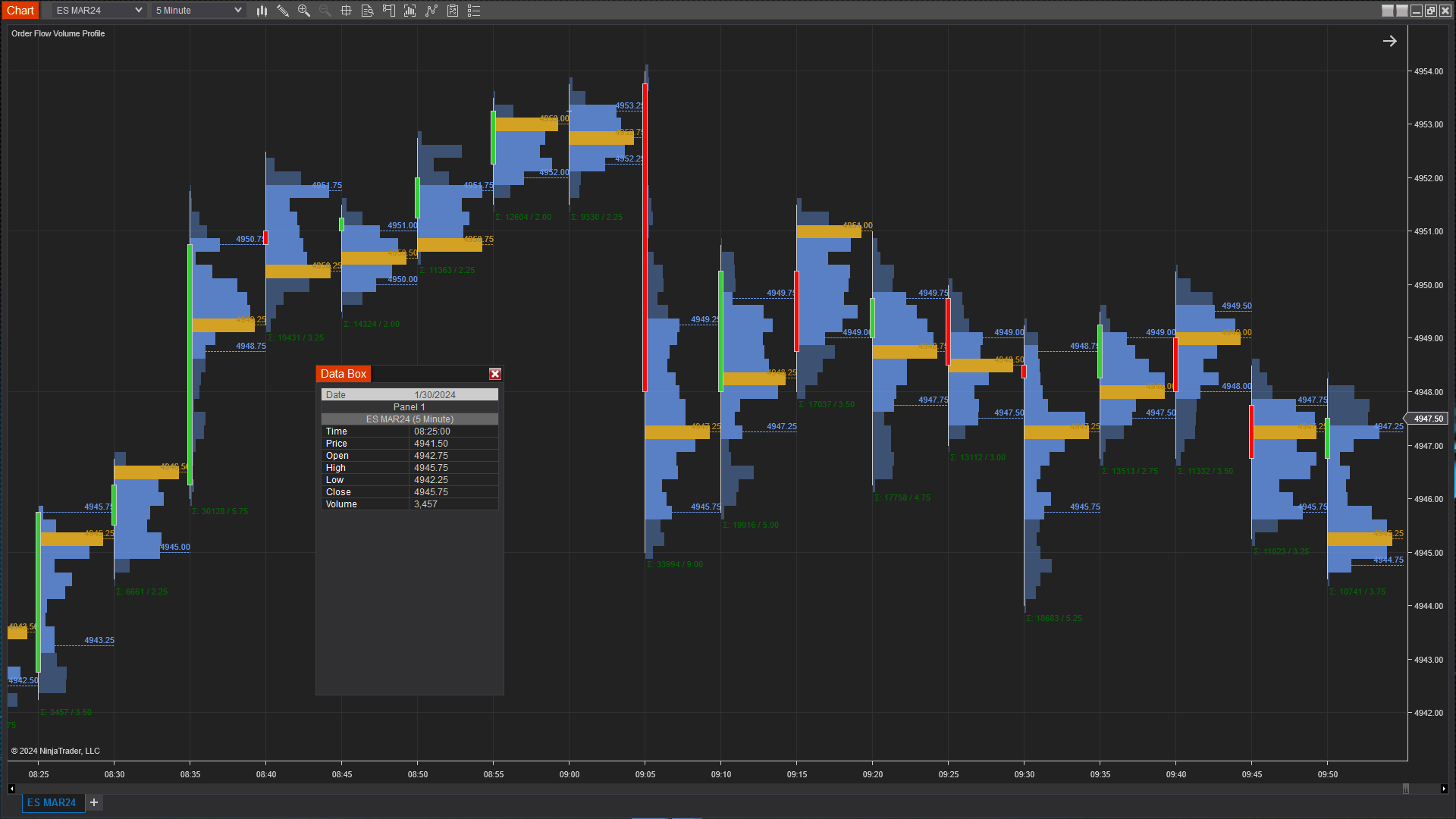Toggle the crosshair cursor icon
Screen dimensions: 1456x819
coord(347,11)
